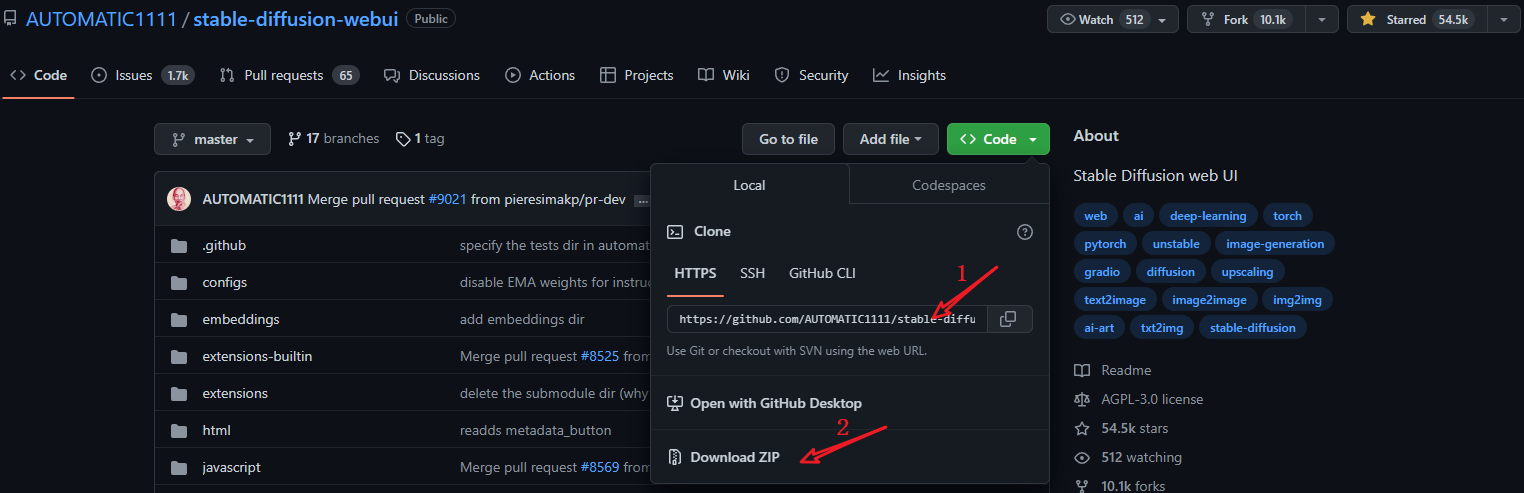Click the Fork button
Image resolution: width=1524 pixels, height=493 pixels.
[x=1246, y=19]
